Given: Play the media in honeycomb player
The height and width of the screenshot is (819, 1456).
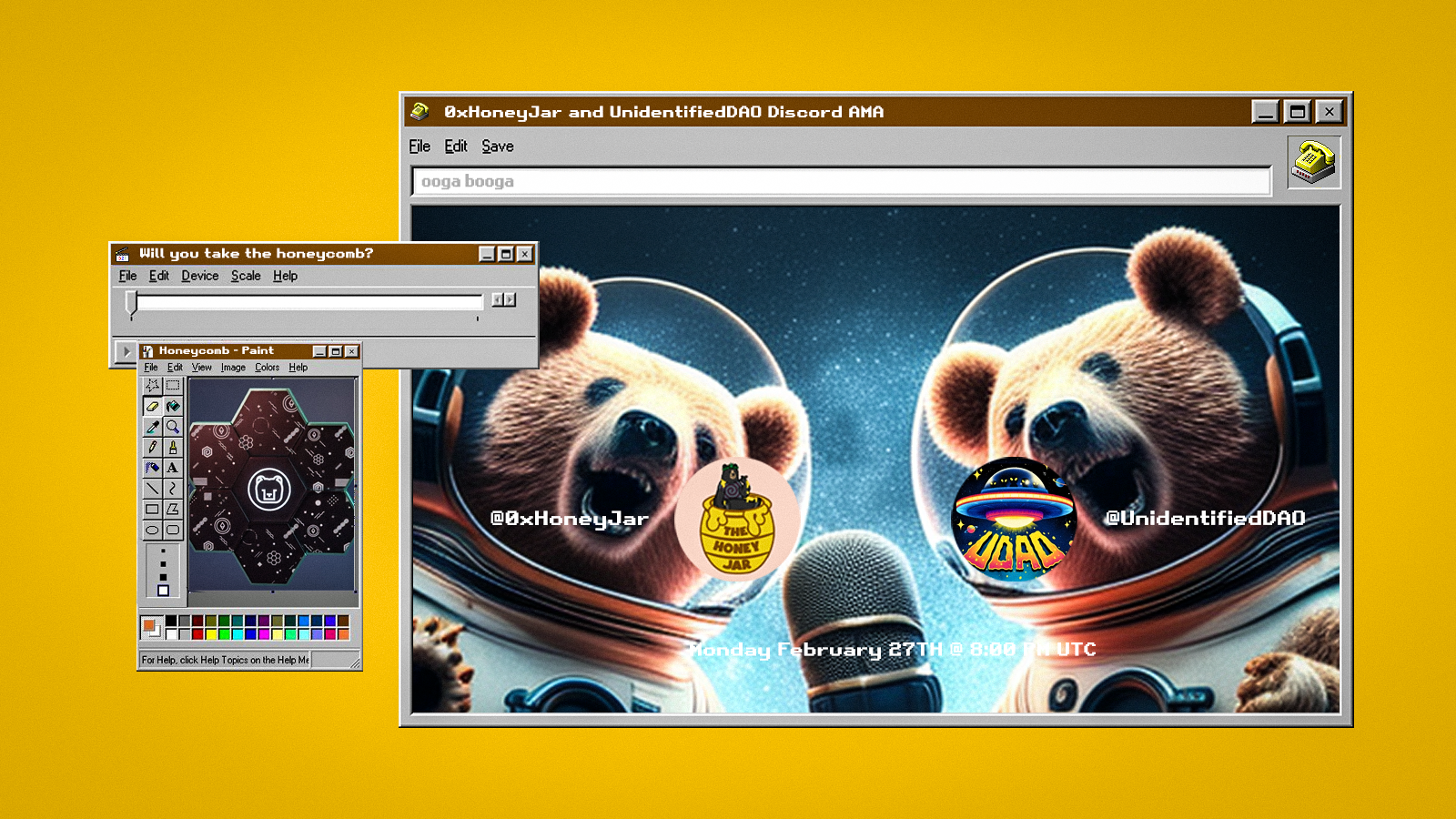Looking at the screenshot, I should 126,351.
